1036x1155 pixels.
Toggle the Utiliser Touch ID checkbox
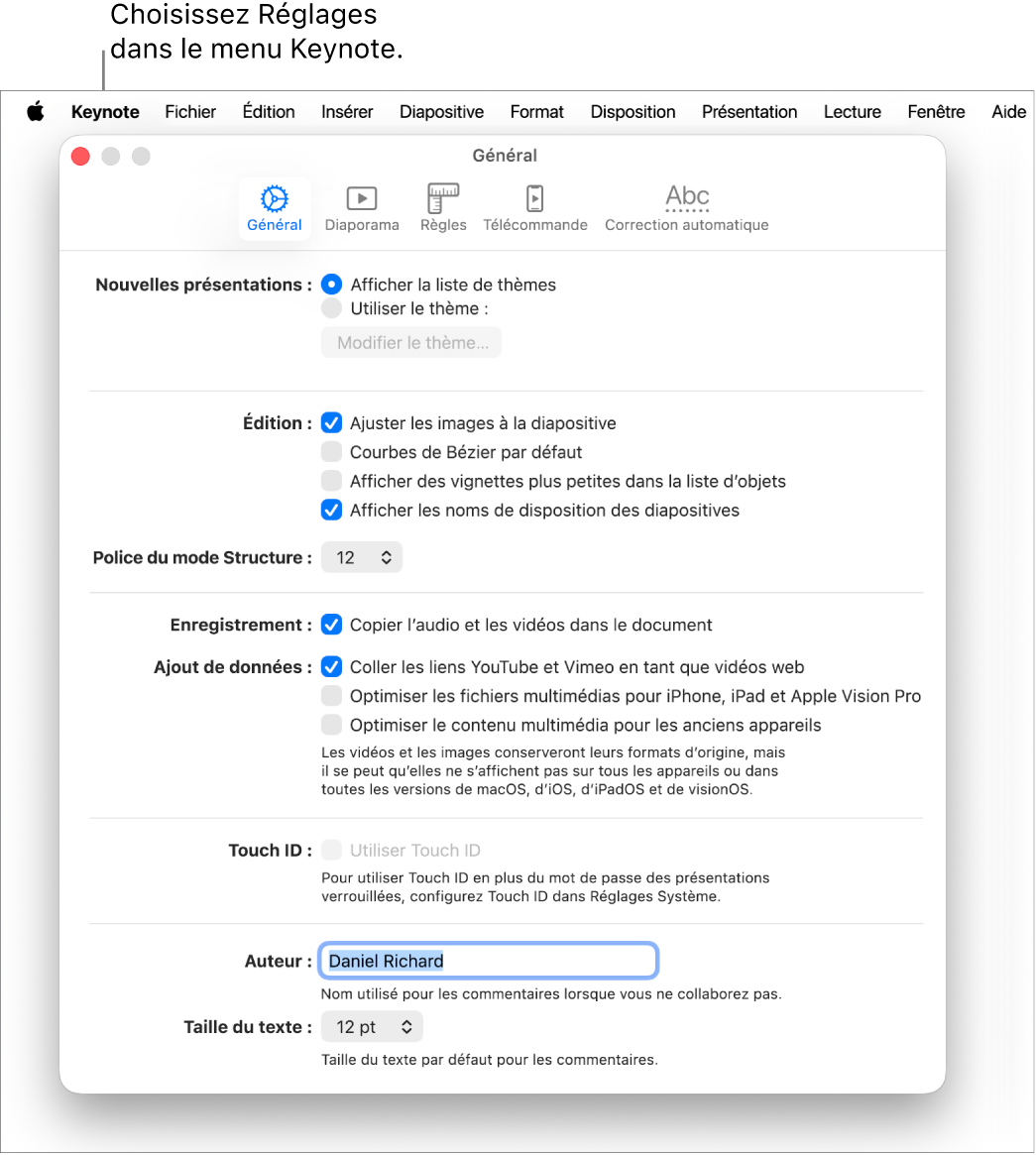click(x=331, y=850)
